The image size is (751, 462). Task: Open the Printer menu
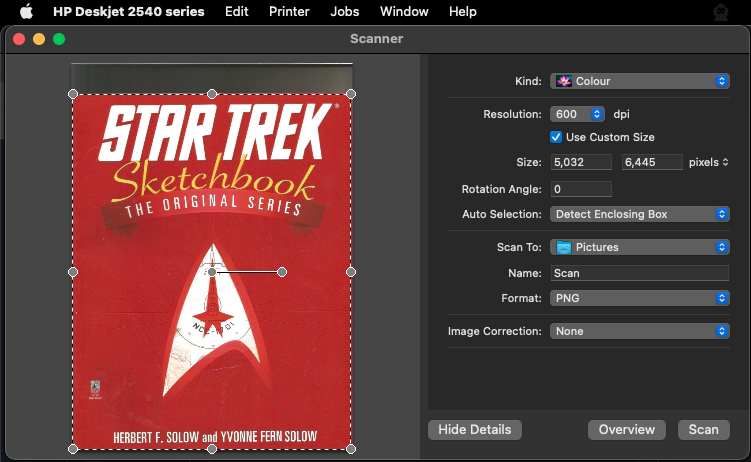289,11
